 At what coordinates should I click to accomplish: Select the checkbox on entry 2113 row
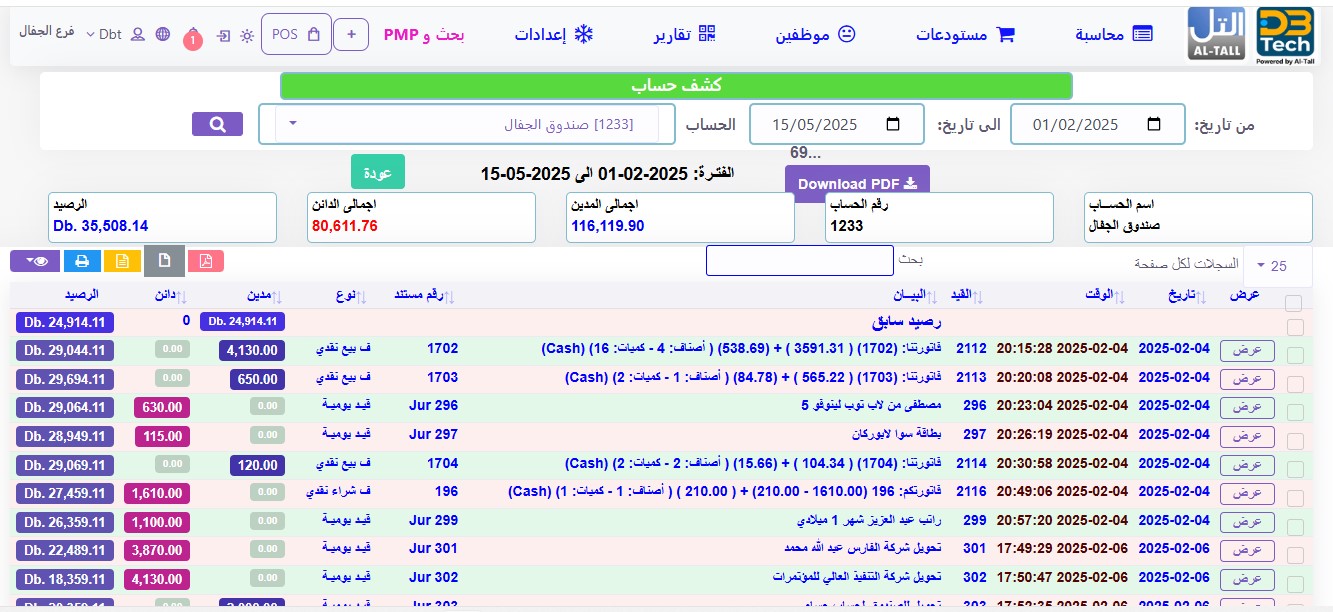[1295, 384]
